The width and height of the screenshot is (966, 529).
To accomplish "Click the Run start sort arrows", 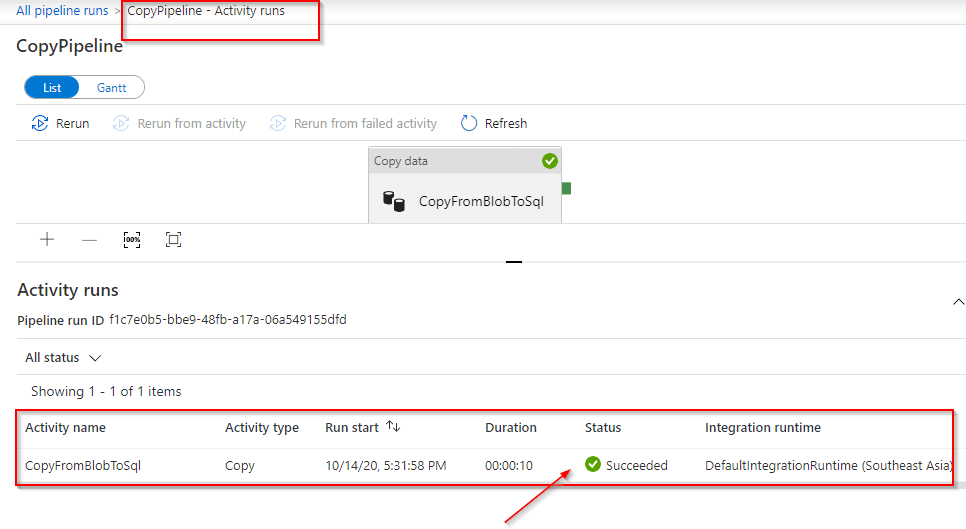I will point(393,427).
